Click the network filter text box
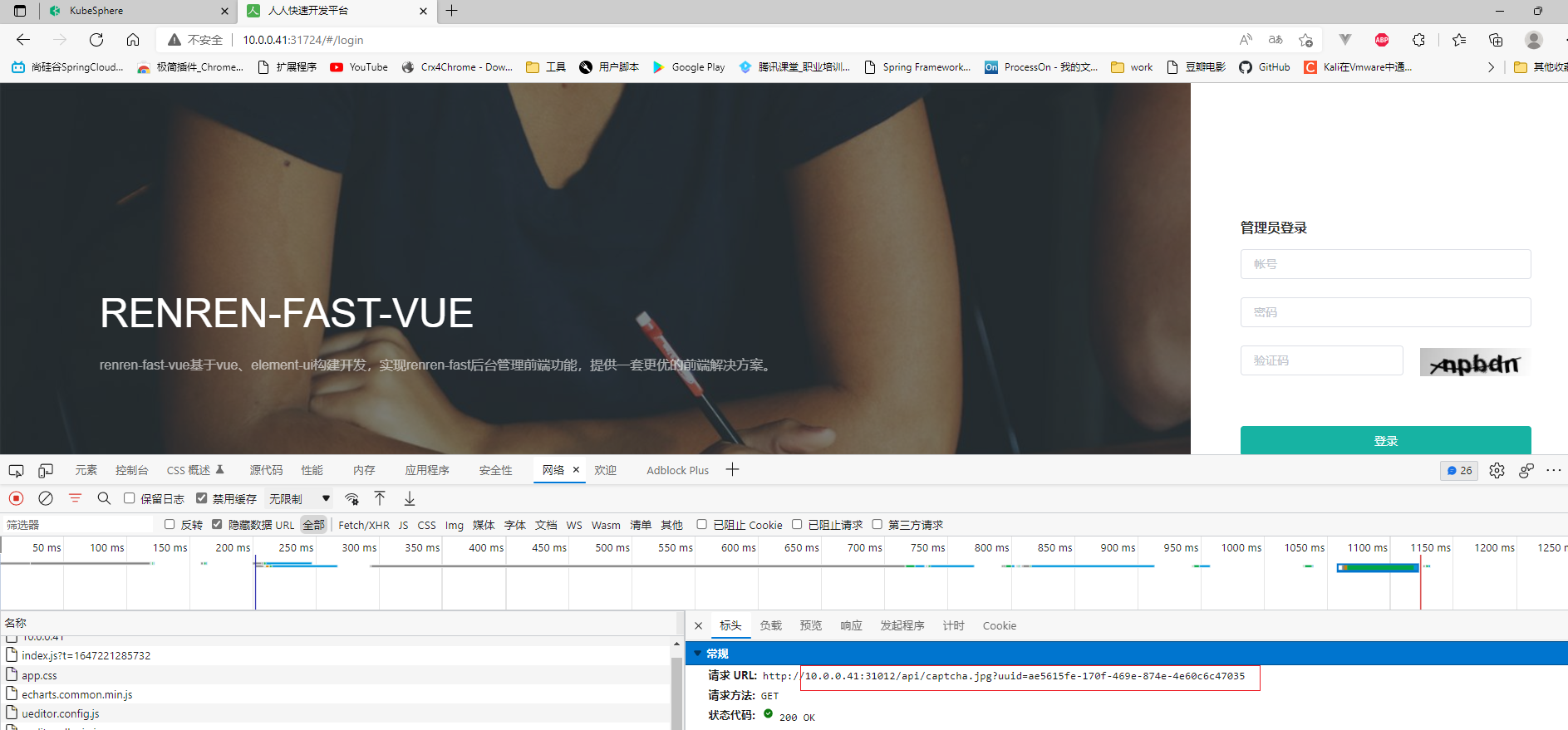Viewport: 1568px width, 730px height. (x=79, y=525)
